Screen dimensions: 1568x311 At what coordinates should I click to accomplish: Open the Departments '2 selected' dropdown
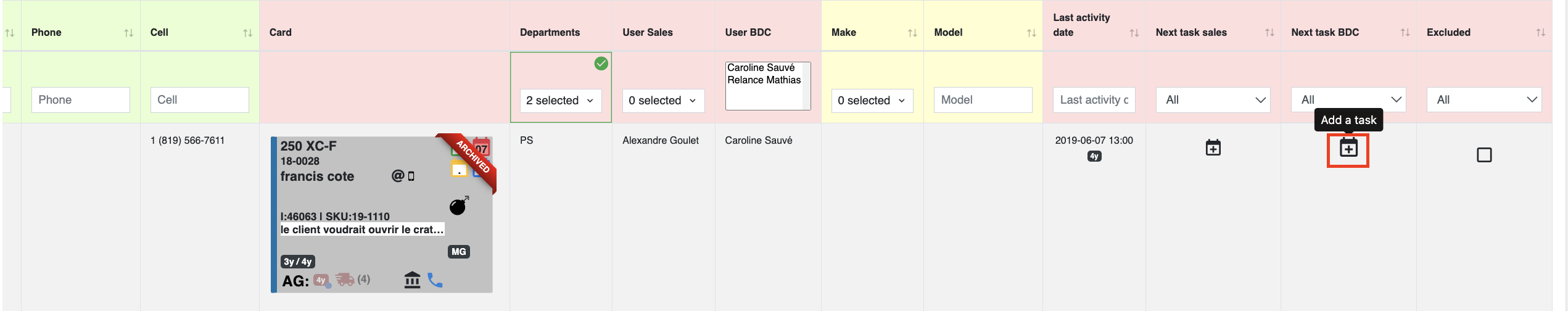point(560,101)
